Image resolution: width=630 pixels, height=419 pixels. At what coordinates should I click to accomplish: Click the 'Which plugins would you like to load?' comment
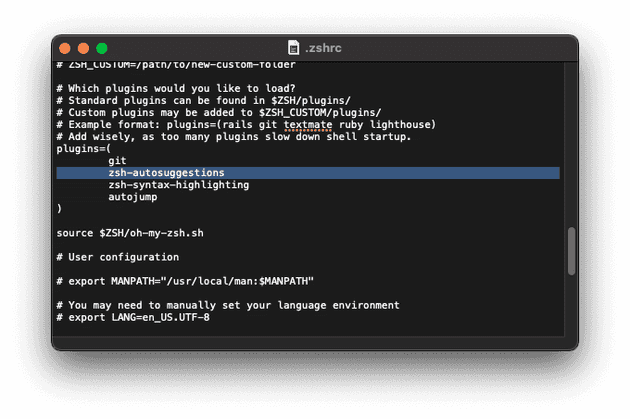pos(176,88)
